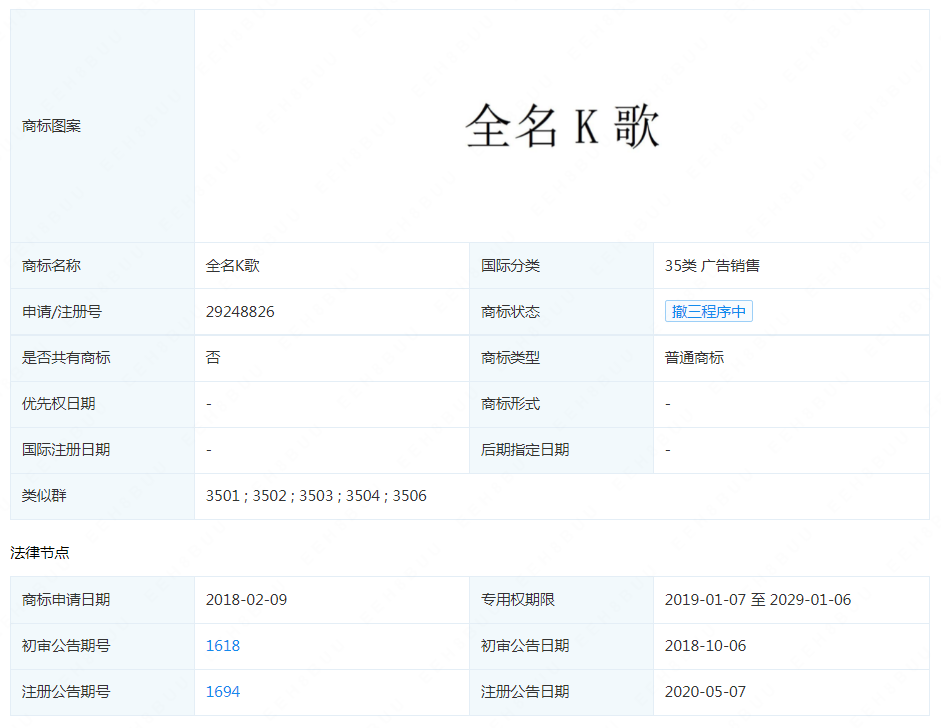Click the 国际分类 label
Viewport: 941px width, 728px height.
(x=511, y=266)
